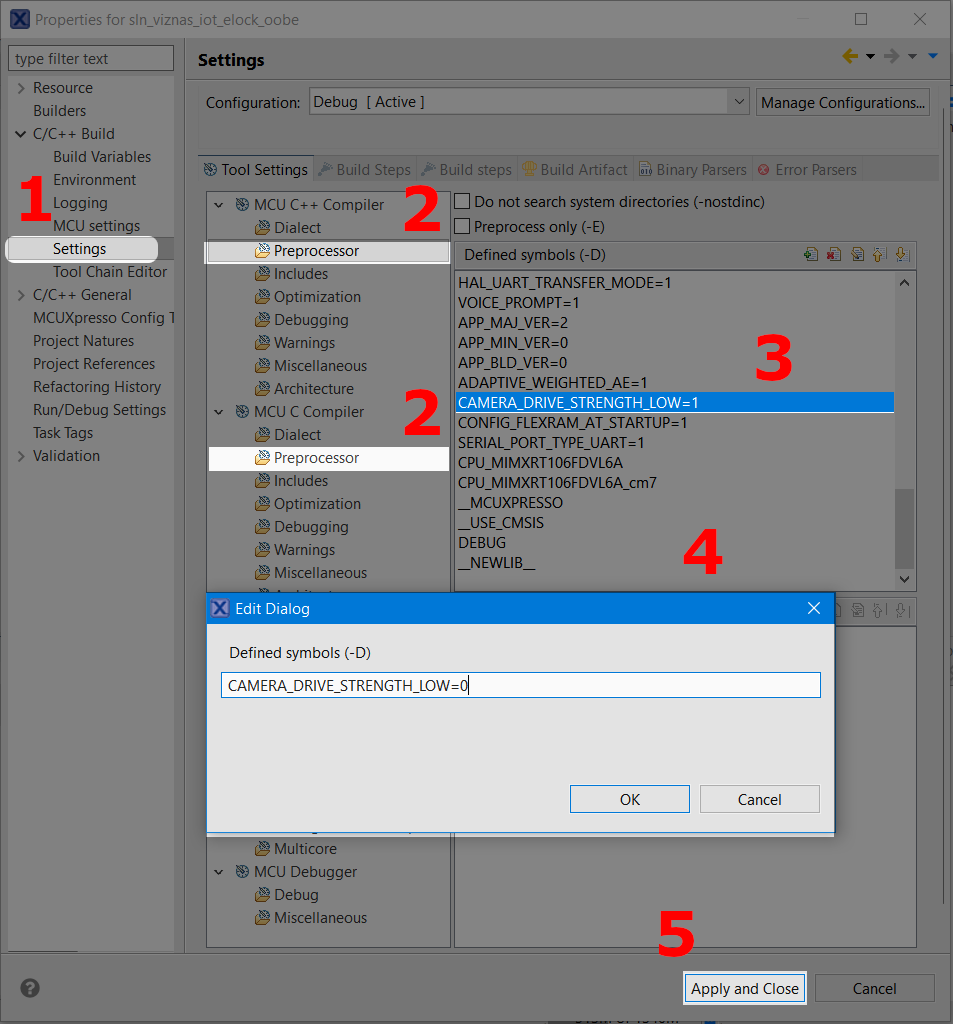Move selected symbol up with arrow icon
Screen dimensions: 953x1024
coord(879,255)
